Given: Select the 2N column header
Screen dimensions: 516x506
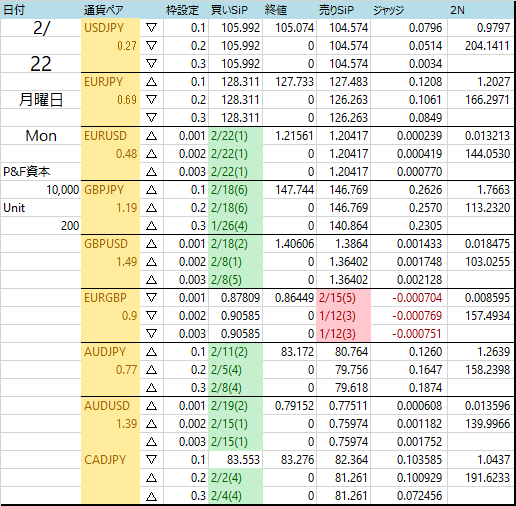Looking at the screenshot, I should pyautogui.click(x=480, y=10).
